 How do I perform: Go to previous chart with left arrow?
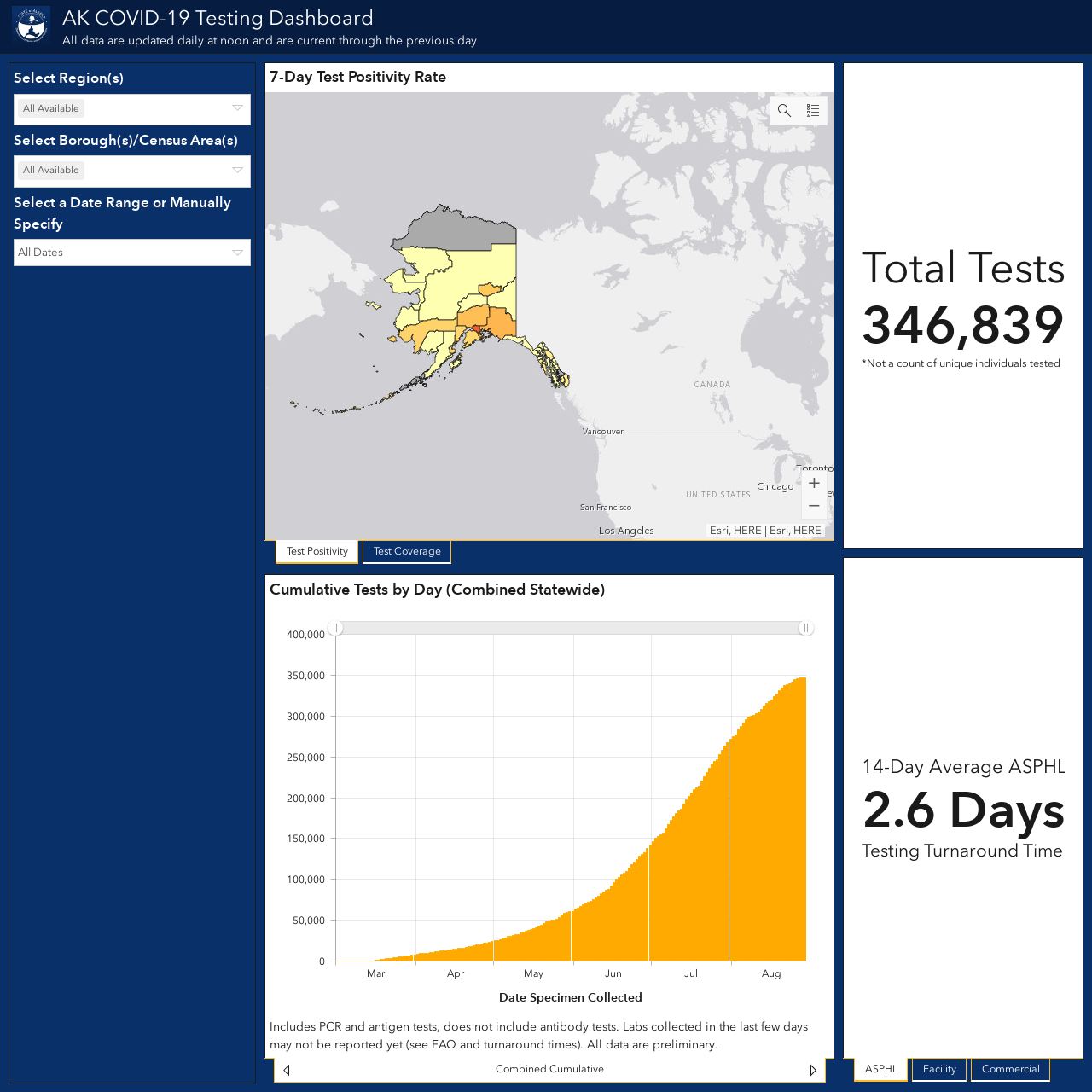coord(287,1070)
